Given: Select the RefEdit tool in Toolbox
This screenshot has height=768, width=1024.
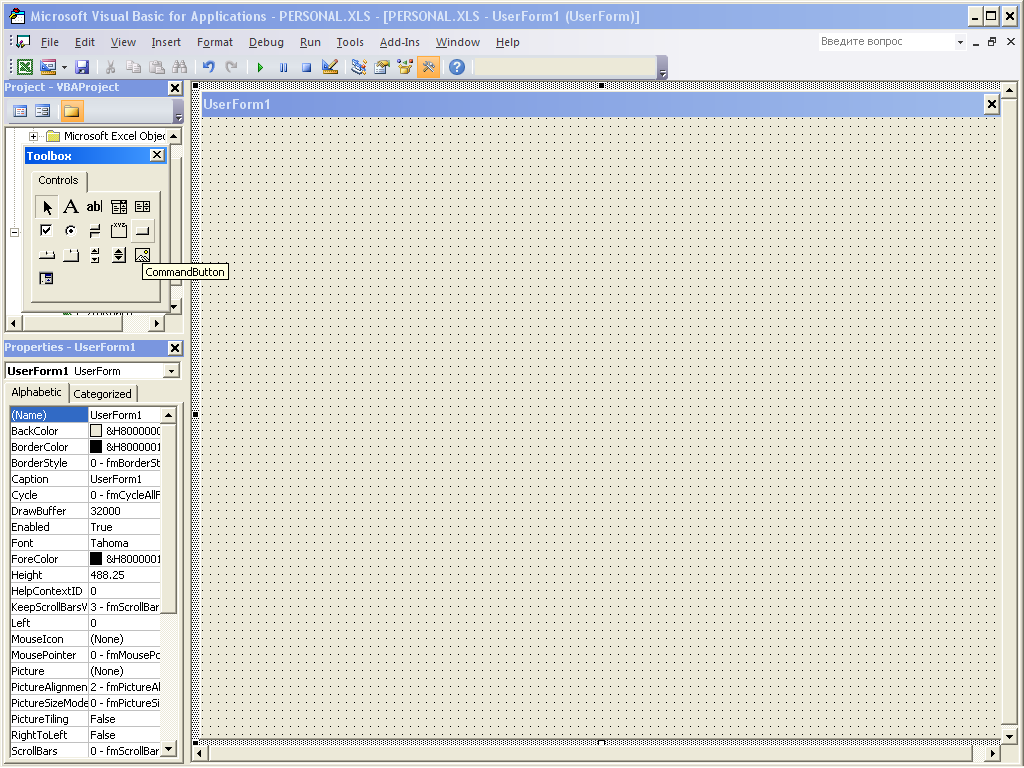Looking at the screenshot, I should [x=46, y=279].
